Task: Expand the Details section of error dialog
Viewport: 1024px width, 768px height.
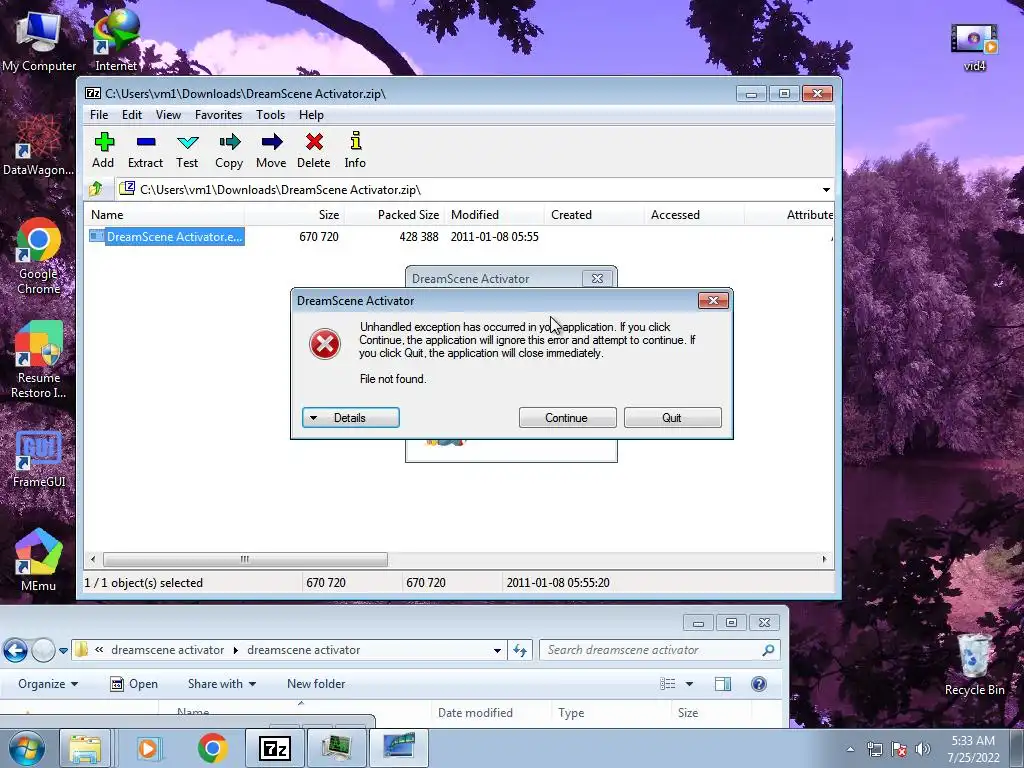Action: tap(351, 418)
